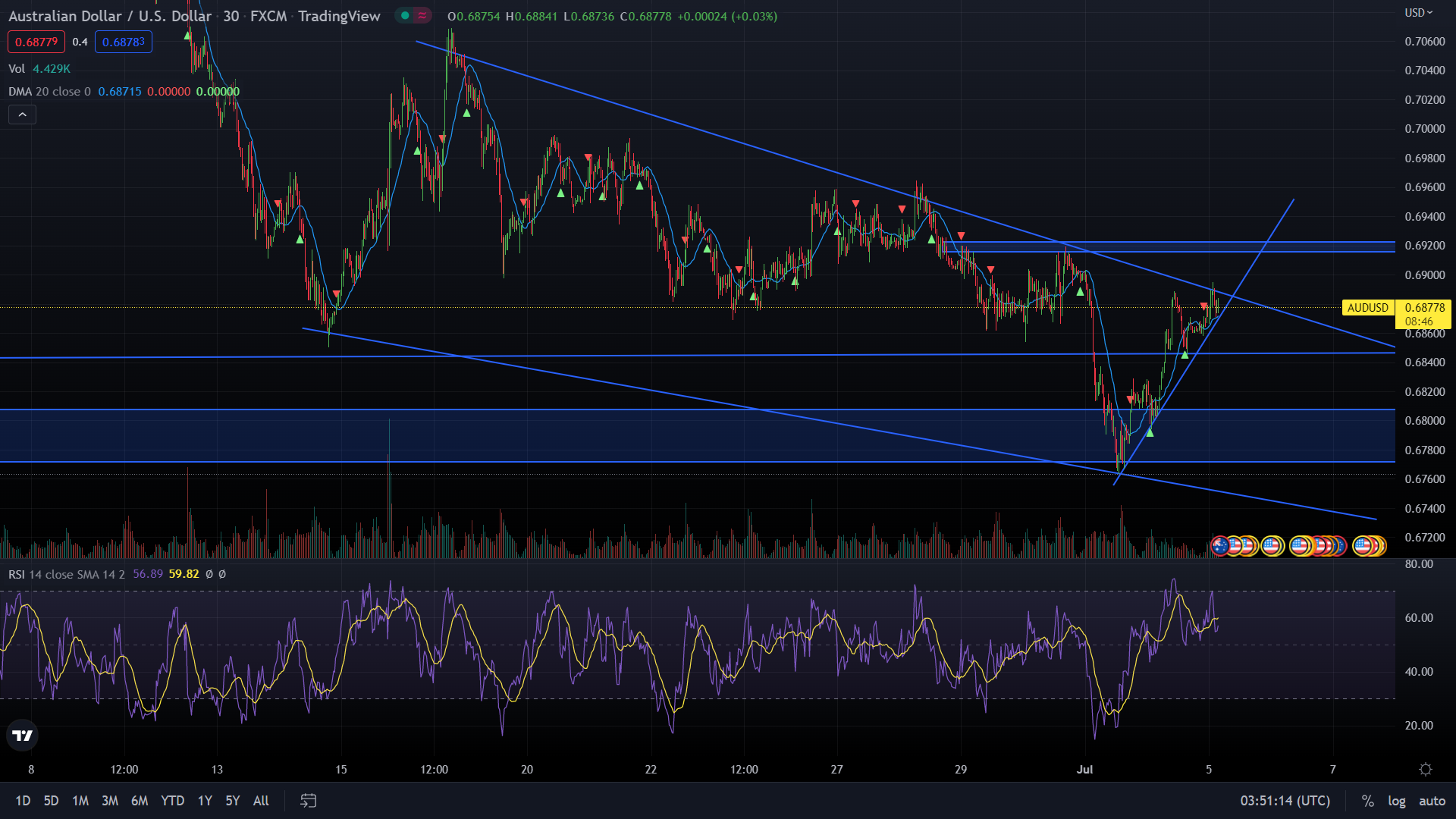1456x819 pixels.
Task: Select the 6M time range
Action: pos(140,800)
